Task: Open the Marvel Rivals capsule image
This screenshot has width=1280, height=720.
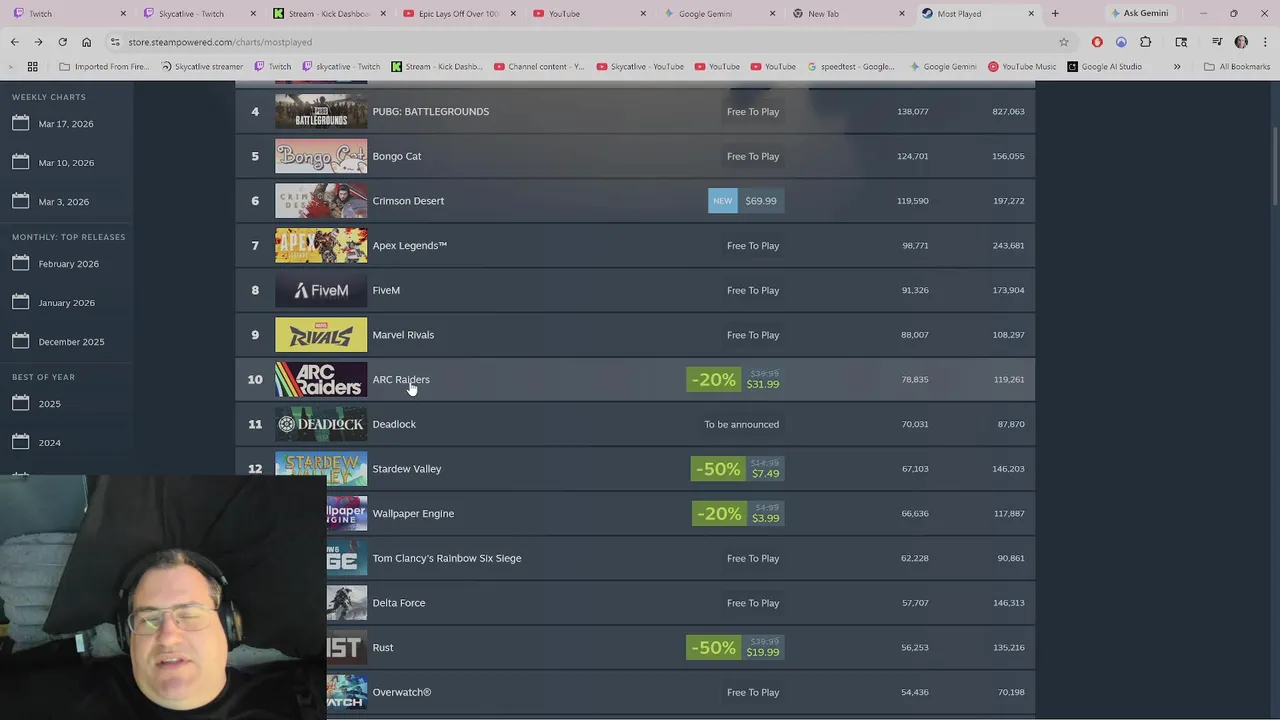Action: tap(321, 335)
